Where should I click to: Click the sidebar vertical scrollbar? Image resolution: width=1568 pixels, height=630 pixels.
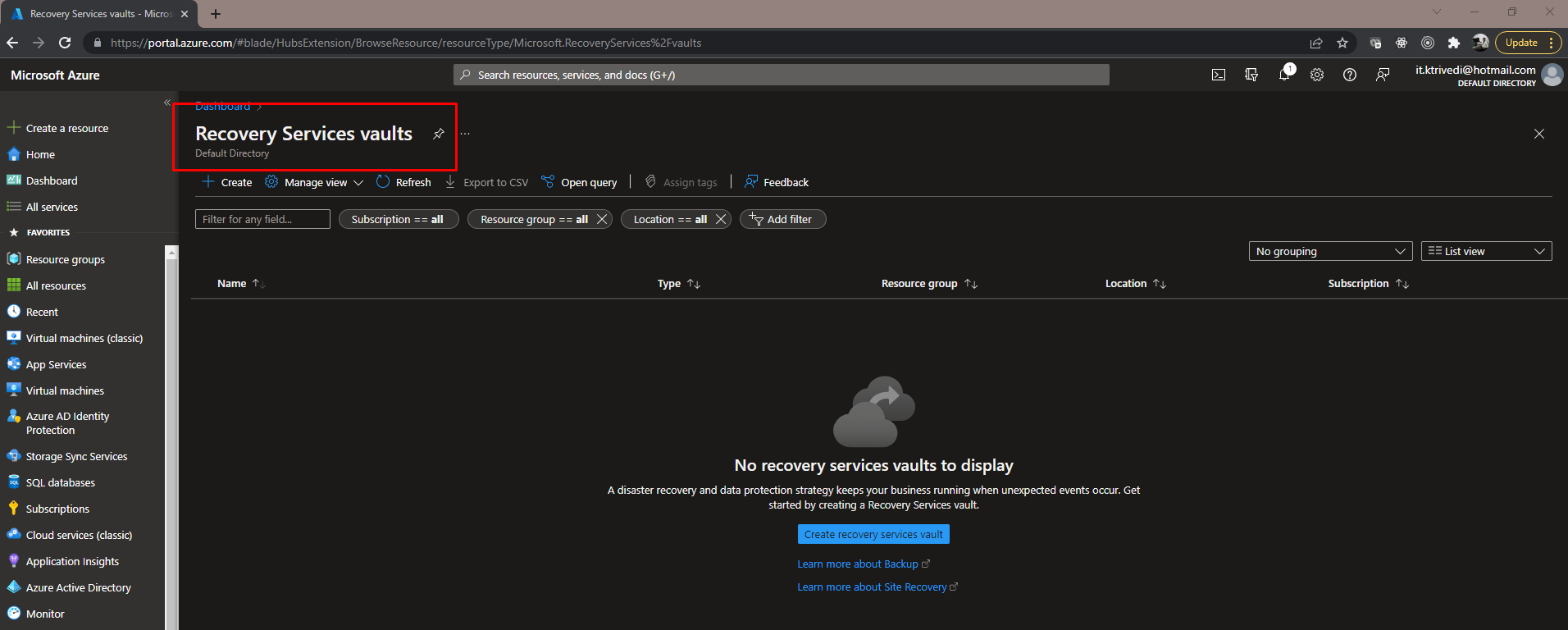coord(171,439)
